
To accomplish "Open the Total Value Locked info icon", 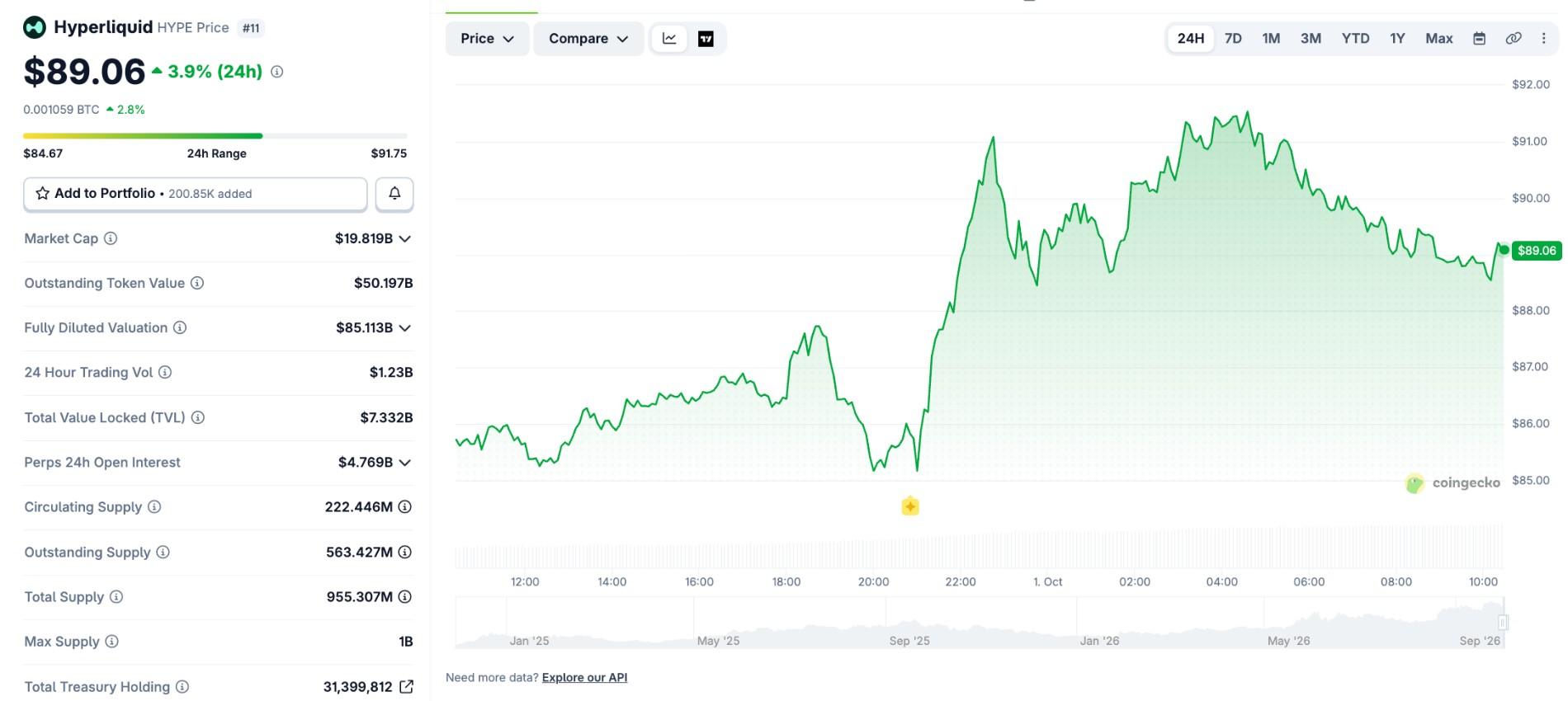I will [x=198, y=417].
